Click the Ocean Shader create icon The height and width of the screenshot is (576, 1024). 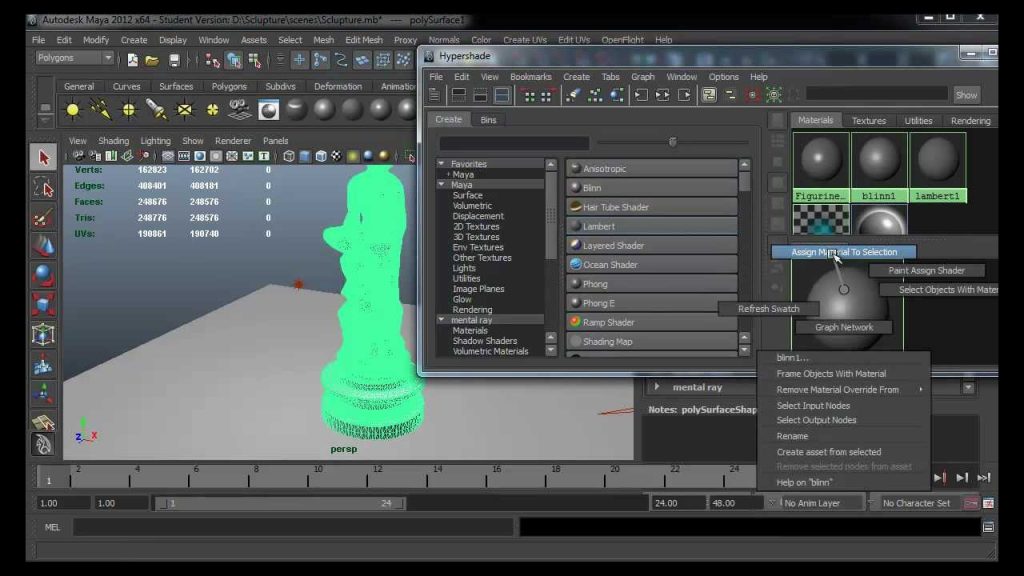575,264
